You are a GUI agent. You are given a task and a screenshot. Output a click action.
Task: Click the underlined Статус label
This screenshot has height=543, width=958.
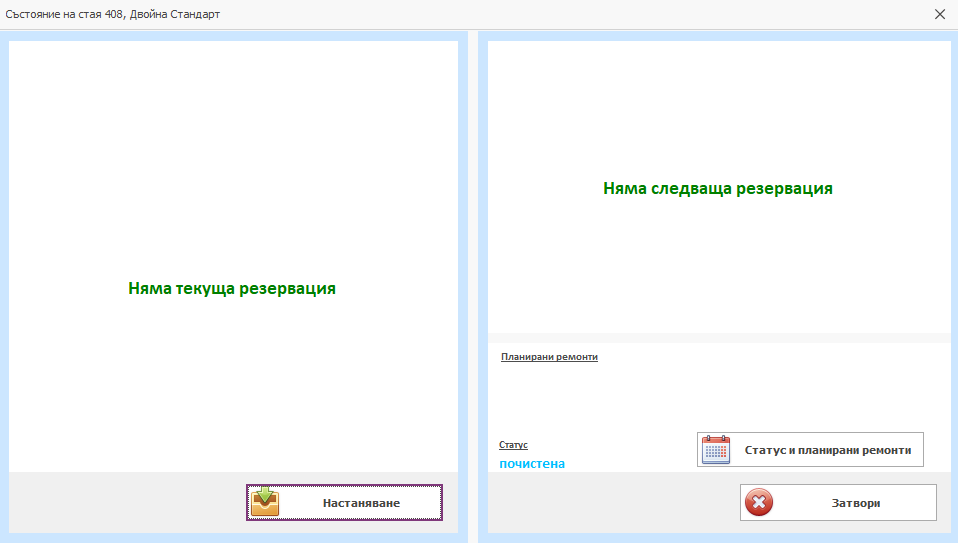tap(513, 445)
